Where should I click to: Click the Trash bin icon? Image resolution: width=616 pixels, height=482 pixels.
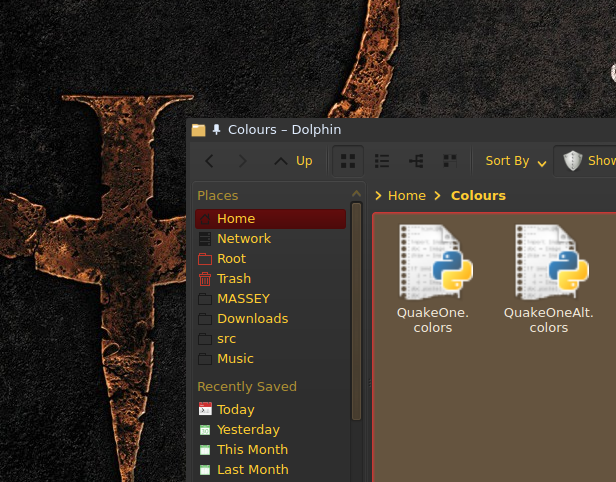tap(205, 279)
